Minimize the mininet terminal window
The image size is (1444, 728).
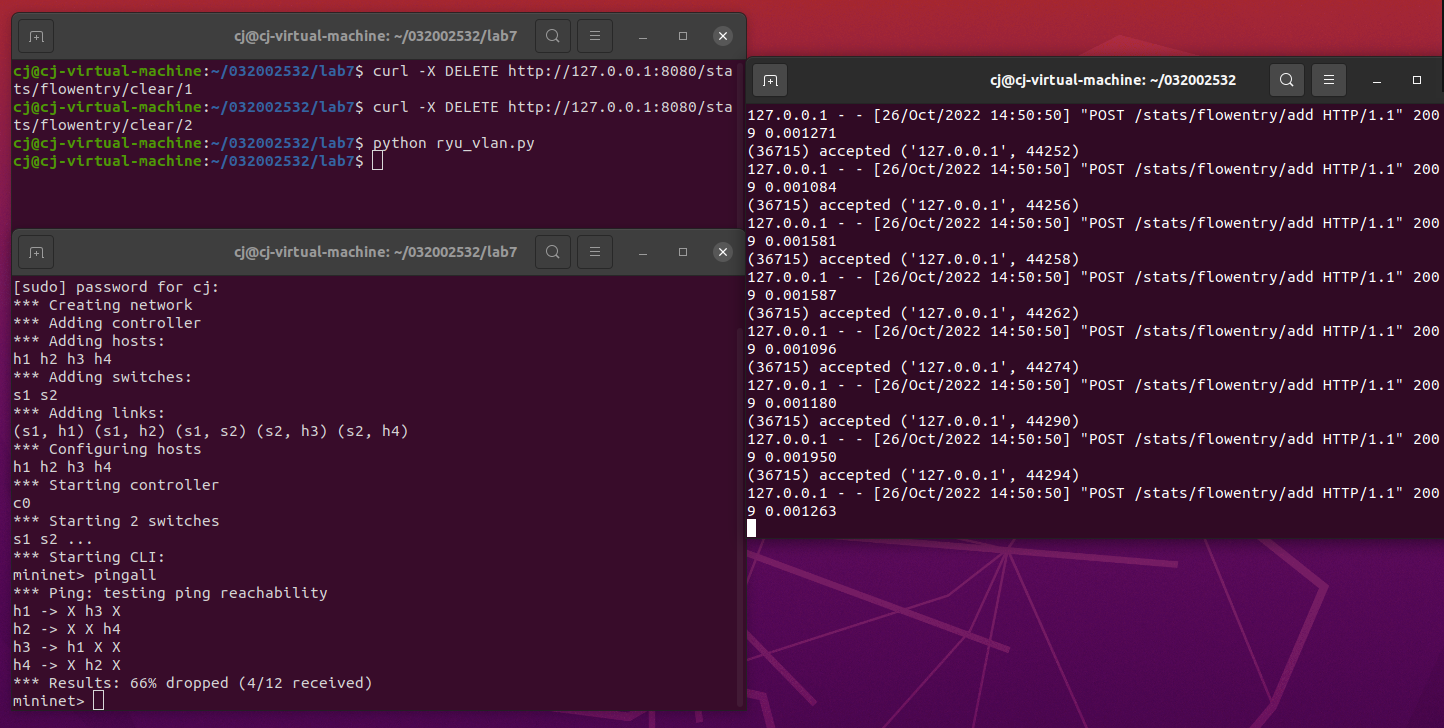coord(641,252)
